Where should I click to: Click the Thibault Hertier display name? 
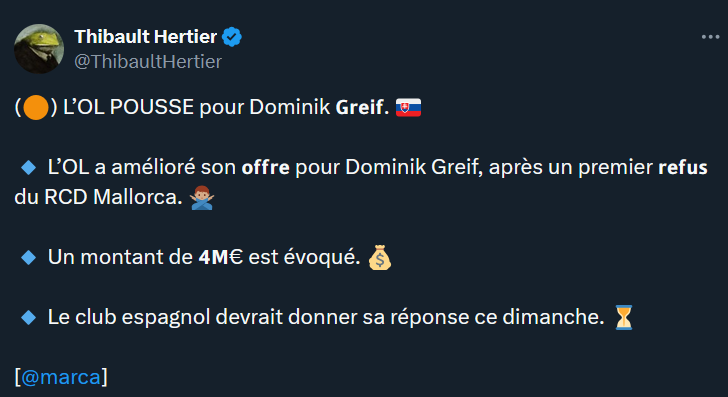point(145,37)
